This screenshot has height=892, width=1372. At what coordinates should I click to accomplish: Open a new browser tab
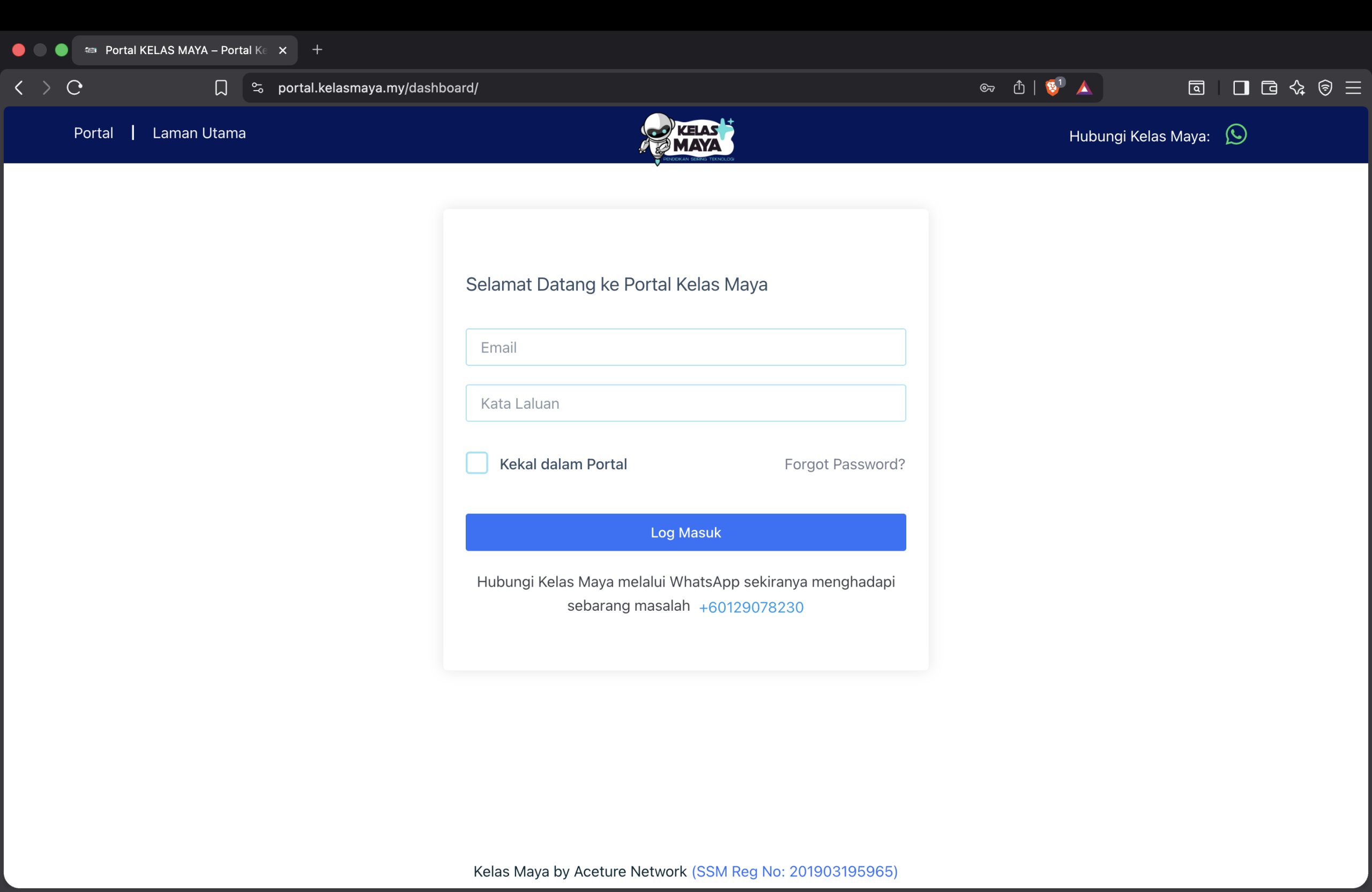317,49
